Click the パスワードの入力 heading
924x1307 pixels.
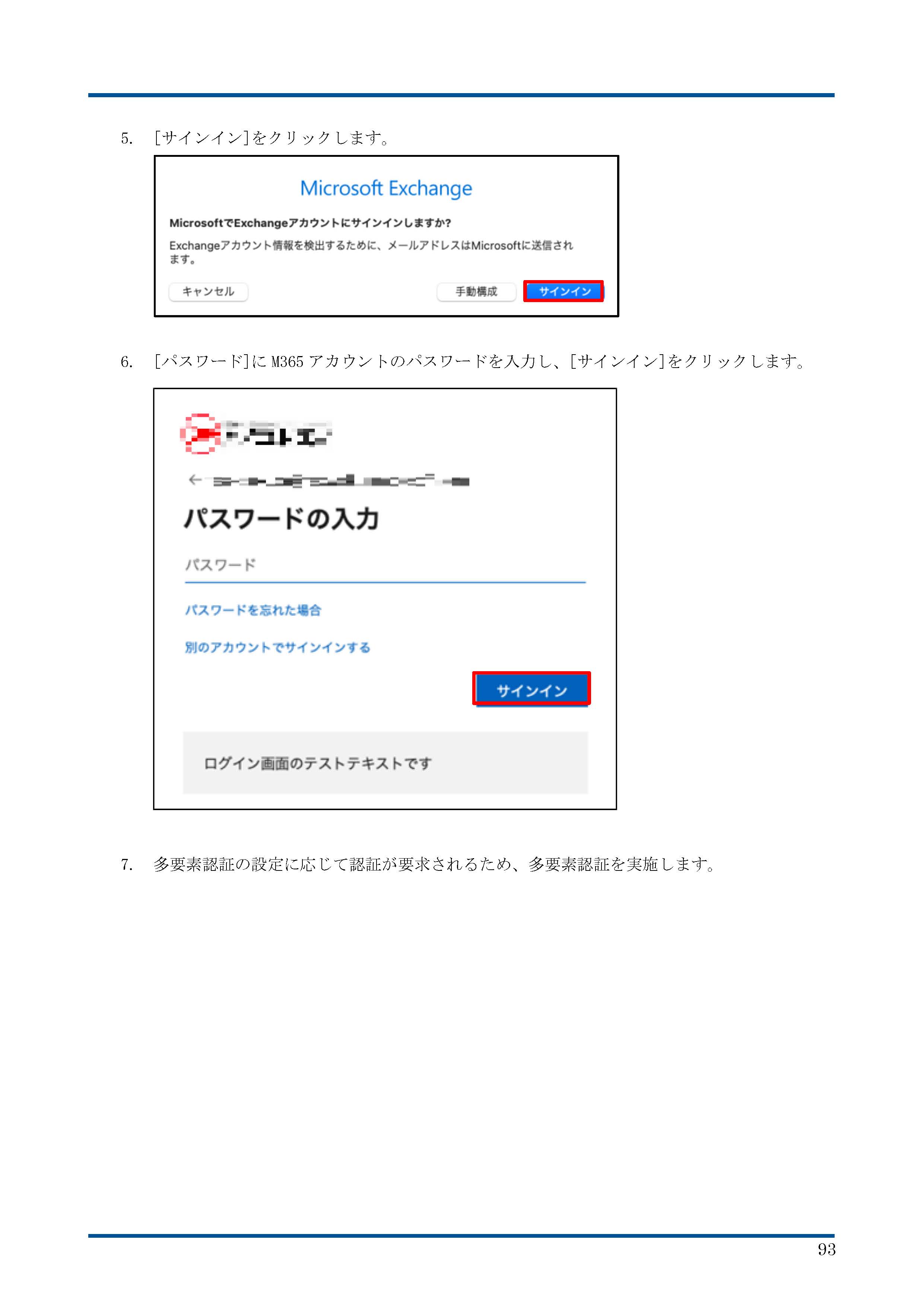(282, 518)
